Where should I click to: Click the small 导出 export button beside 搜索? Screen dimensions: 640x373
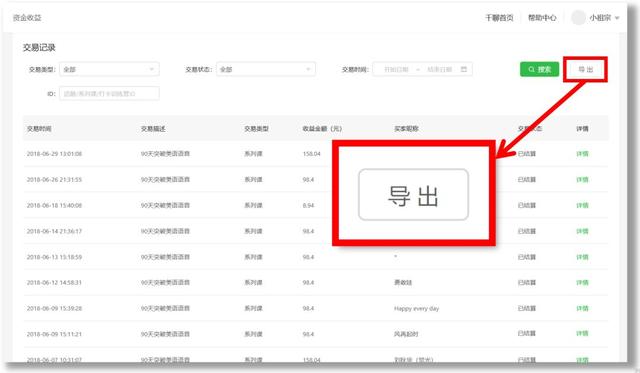click(585, 69)
